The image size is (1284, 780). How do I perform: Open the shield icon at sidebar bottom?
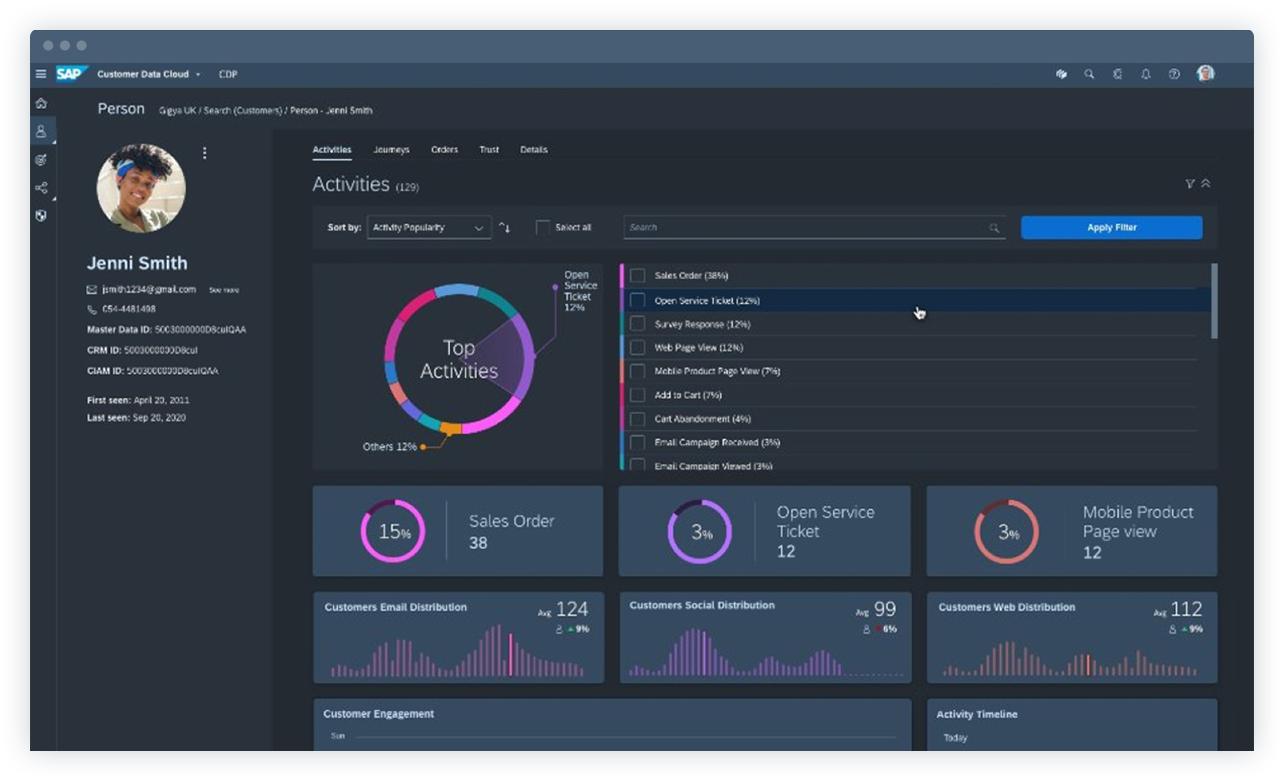coord(40,215)
